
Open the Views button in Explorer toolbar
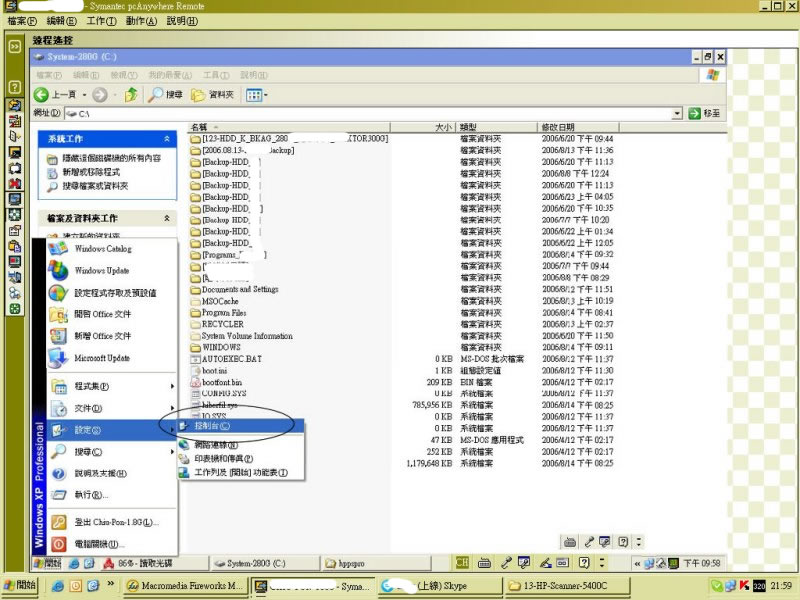click(256, 94)
